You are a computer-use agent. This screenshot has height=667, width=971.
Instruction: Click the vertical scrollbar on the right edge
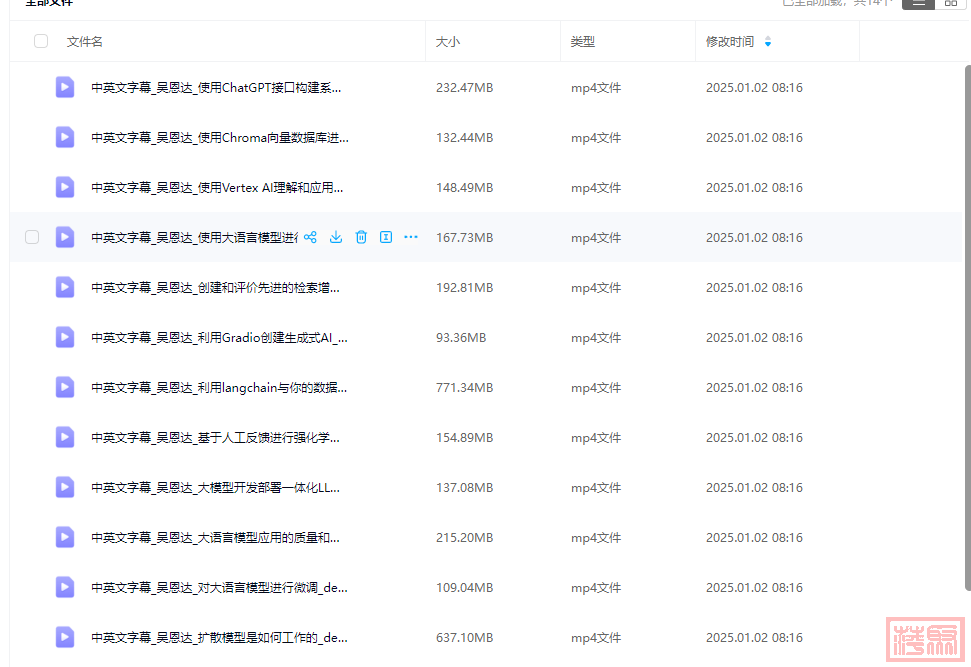tap(966, 300)
